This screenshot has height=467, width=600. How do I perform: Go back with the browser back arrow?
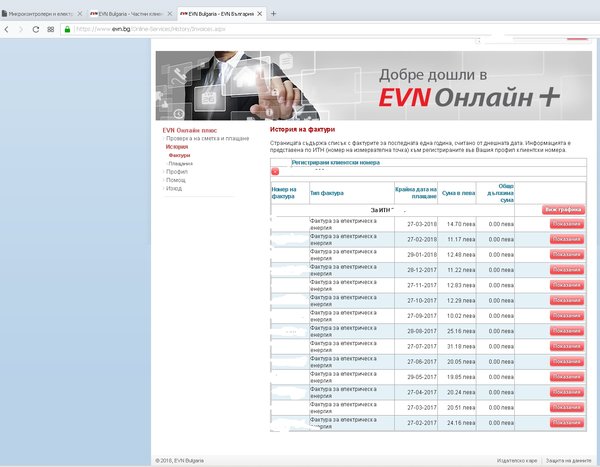click(7, 29)
